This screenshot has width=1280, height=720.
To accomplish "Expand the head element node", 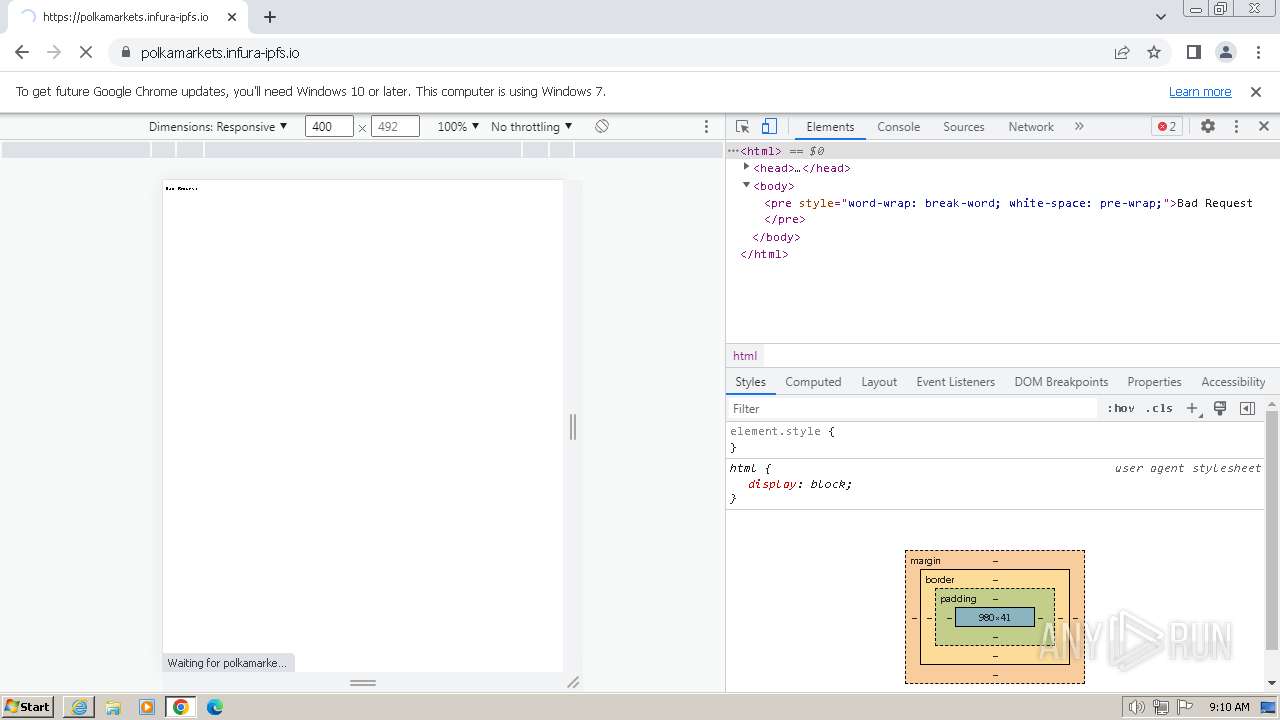I will pos(746,167).
